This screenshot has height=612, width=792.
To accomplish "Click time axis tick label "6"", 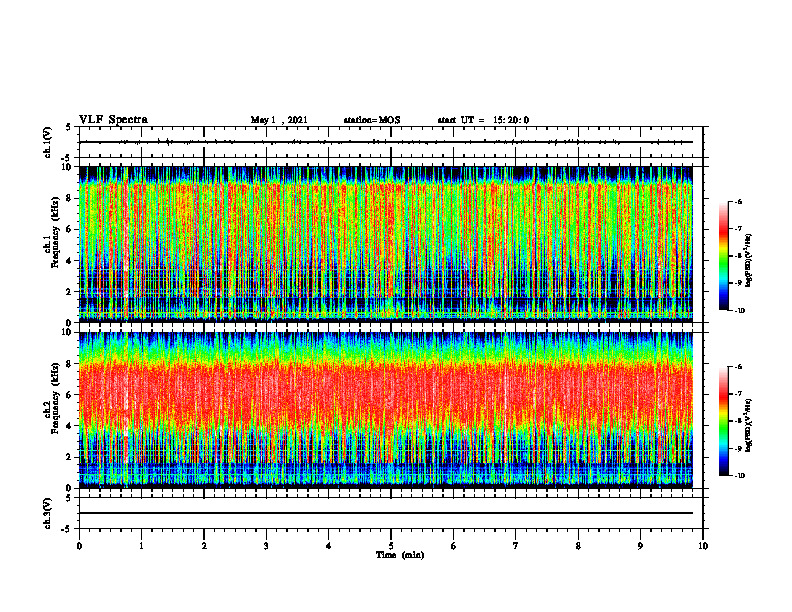I will coord(454,546).
